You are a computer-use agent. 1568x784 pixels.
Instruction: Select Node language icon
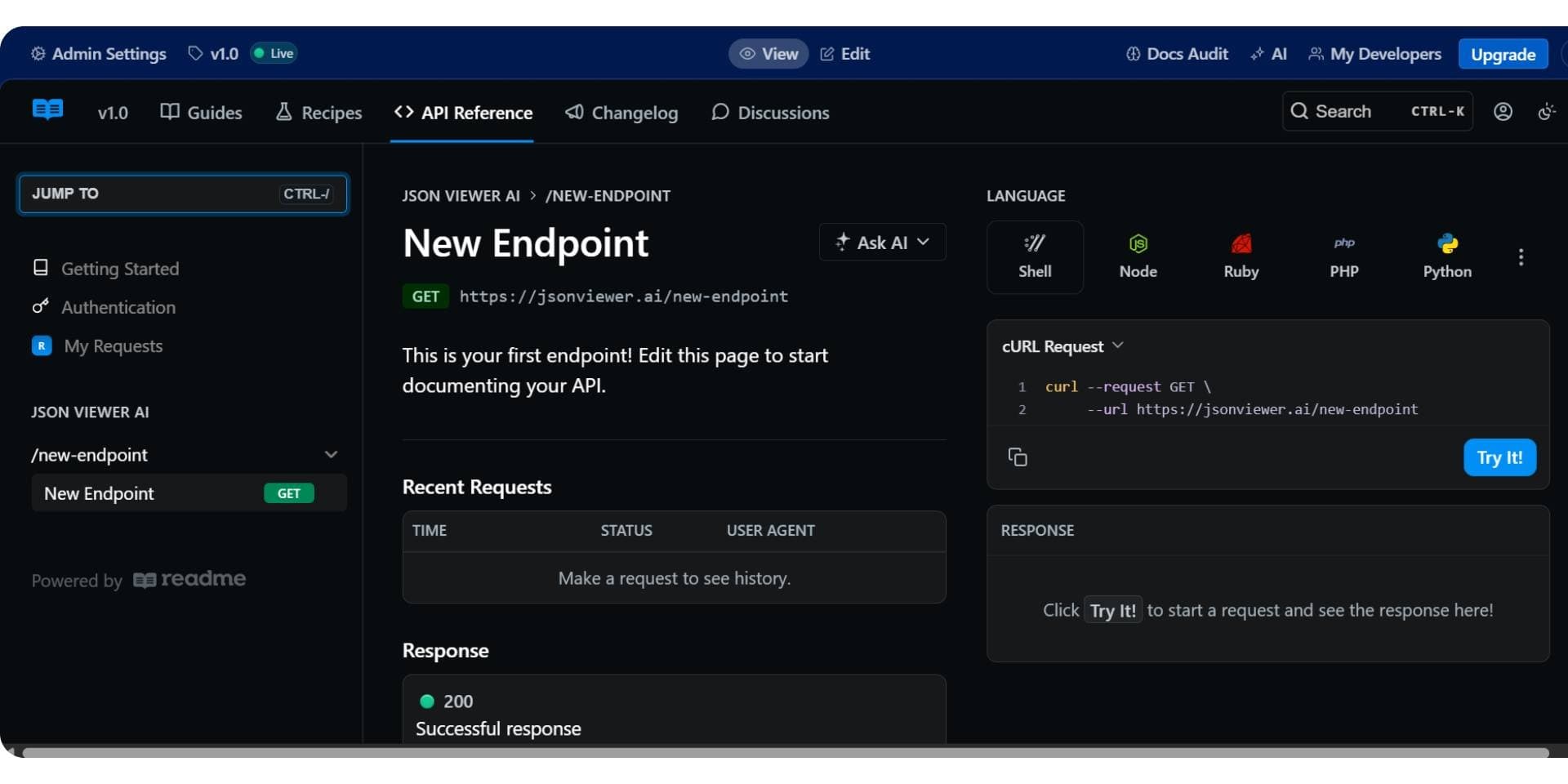tap(1138, 243)
